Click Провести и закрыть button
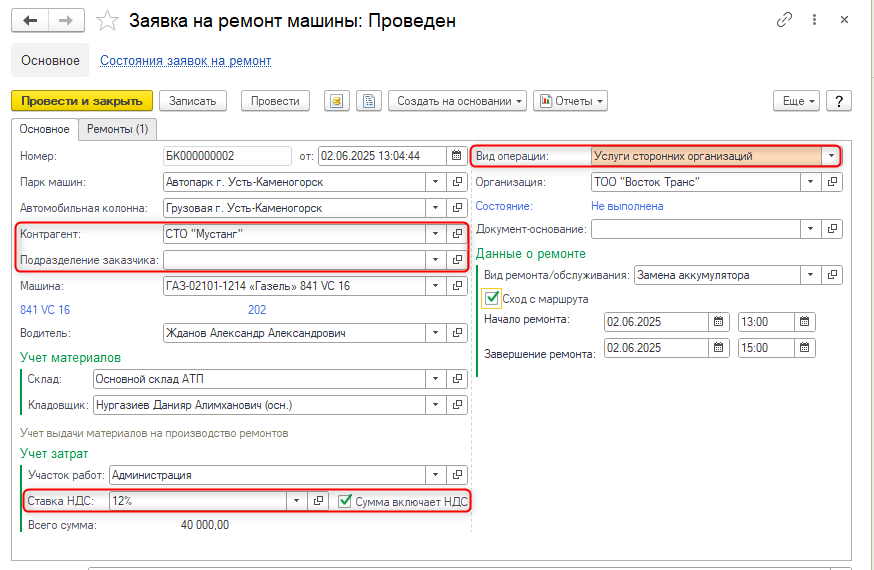Viewport: 874px width, 570px height. pos(82,101)
